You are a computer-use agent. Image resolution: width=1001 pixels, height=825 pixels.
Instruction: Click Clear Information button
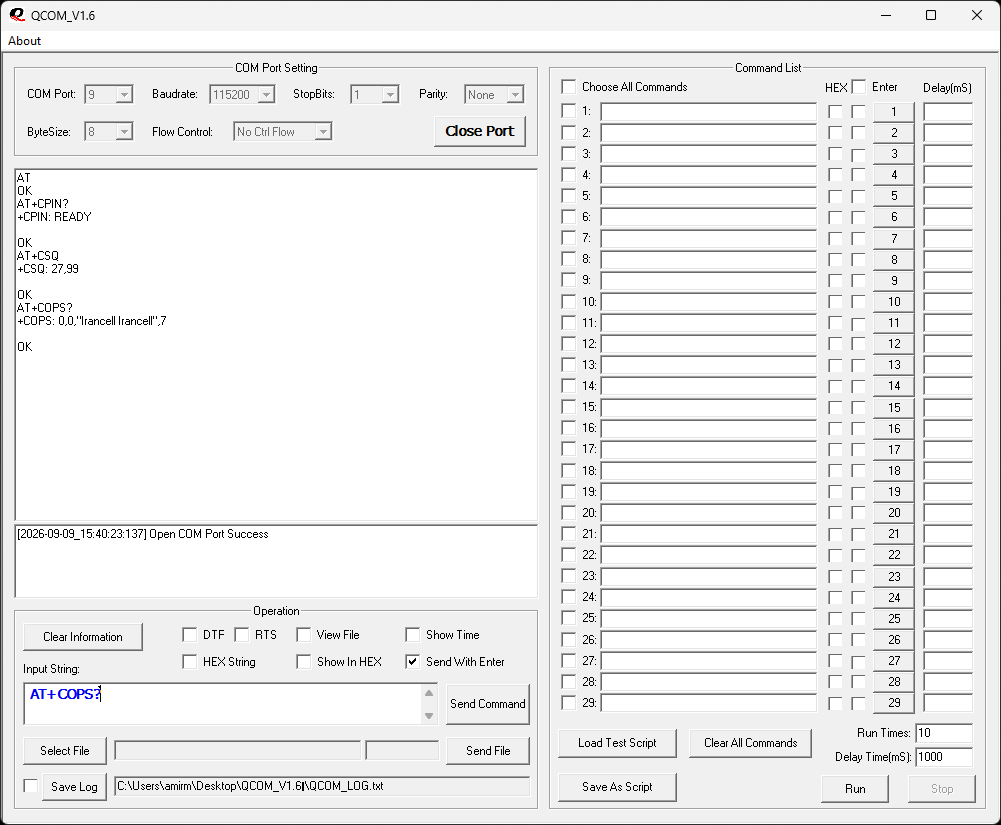click(83, 637)
